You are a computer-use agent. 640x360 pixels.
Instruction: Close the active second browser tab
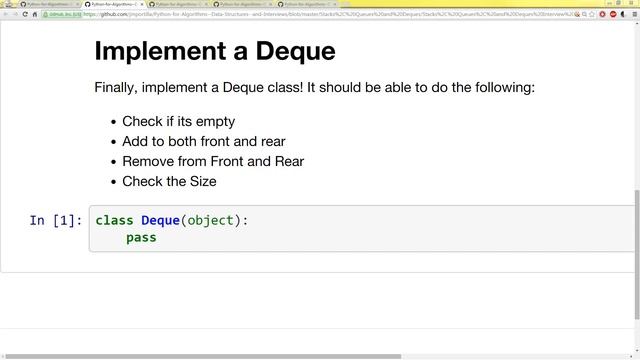142,4
